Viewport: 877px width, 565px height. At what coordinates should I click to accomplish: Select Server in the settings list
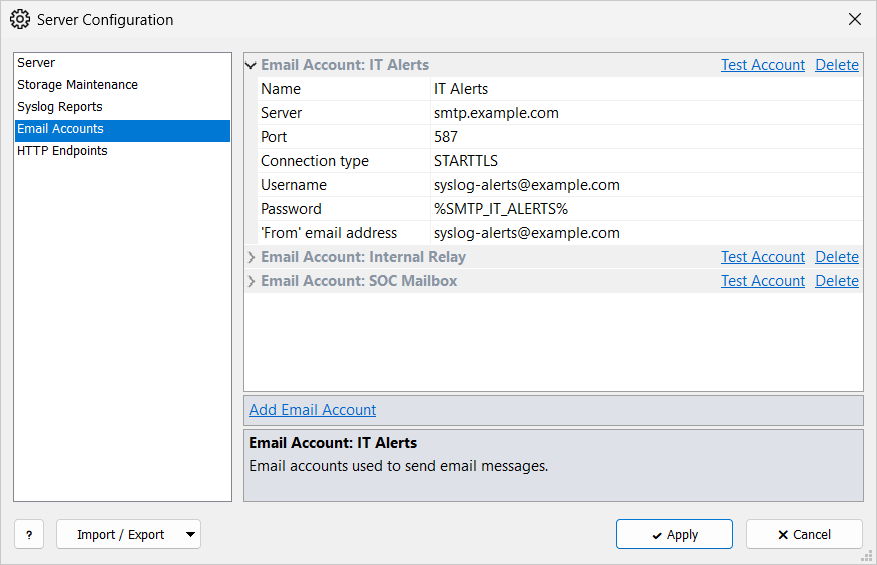pyautogui.click(x=122, y=63)
